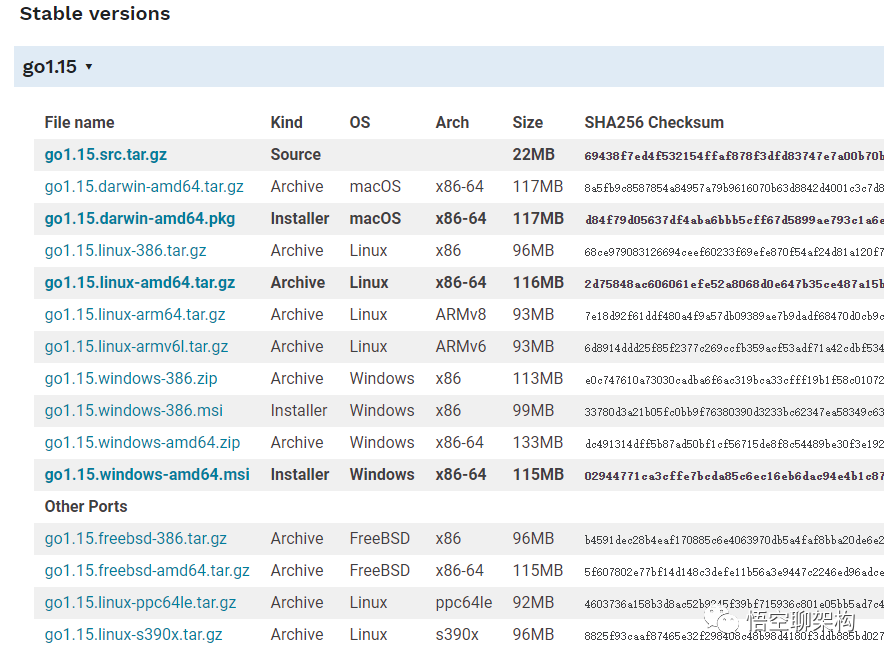
Task: Download go1.15.src.tar.gz source archive
Action: click(x=105, y=154)
